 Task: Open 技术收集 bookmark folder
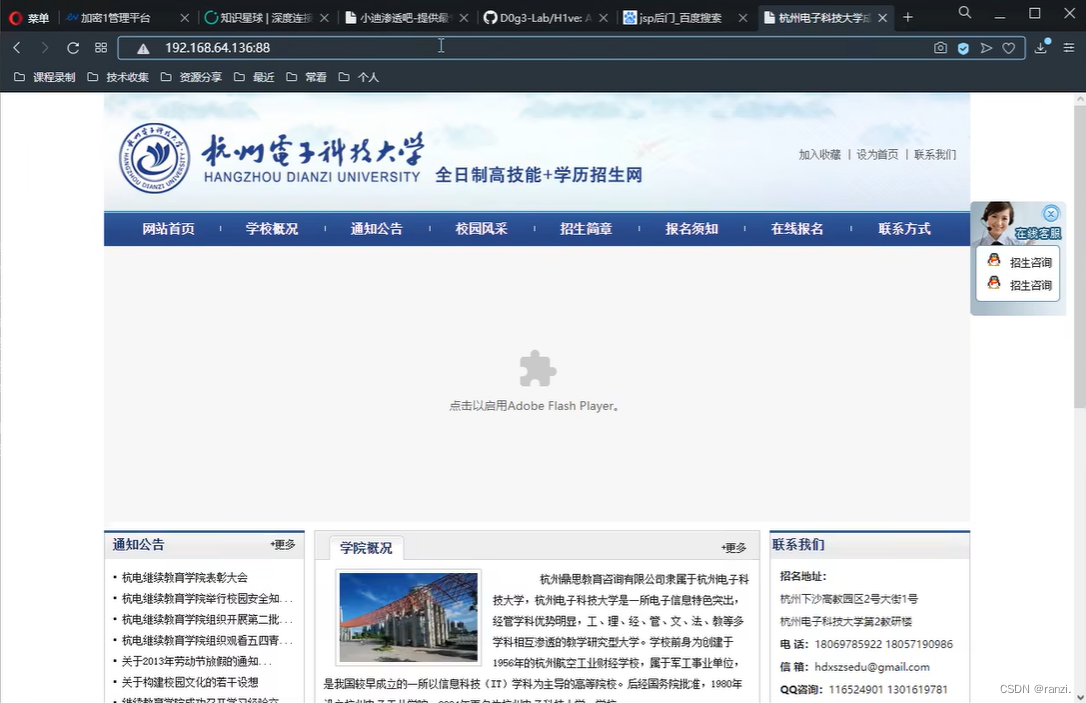click(x=118, y=77)
